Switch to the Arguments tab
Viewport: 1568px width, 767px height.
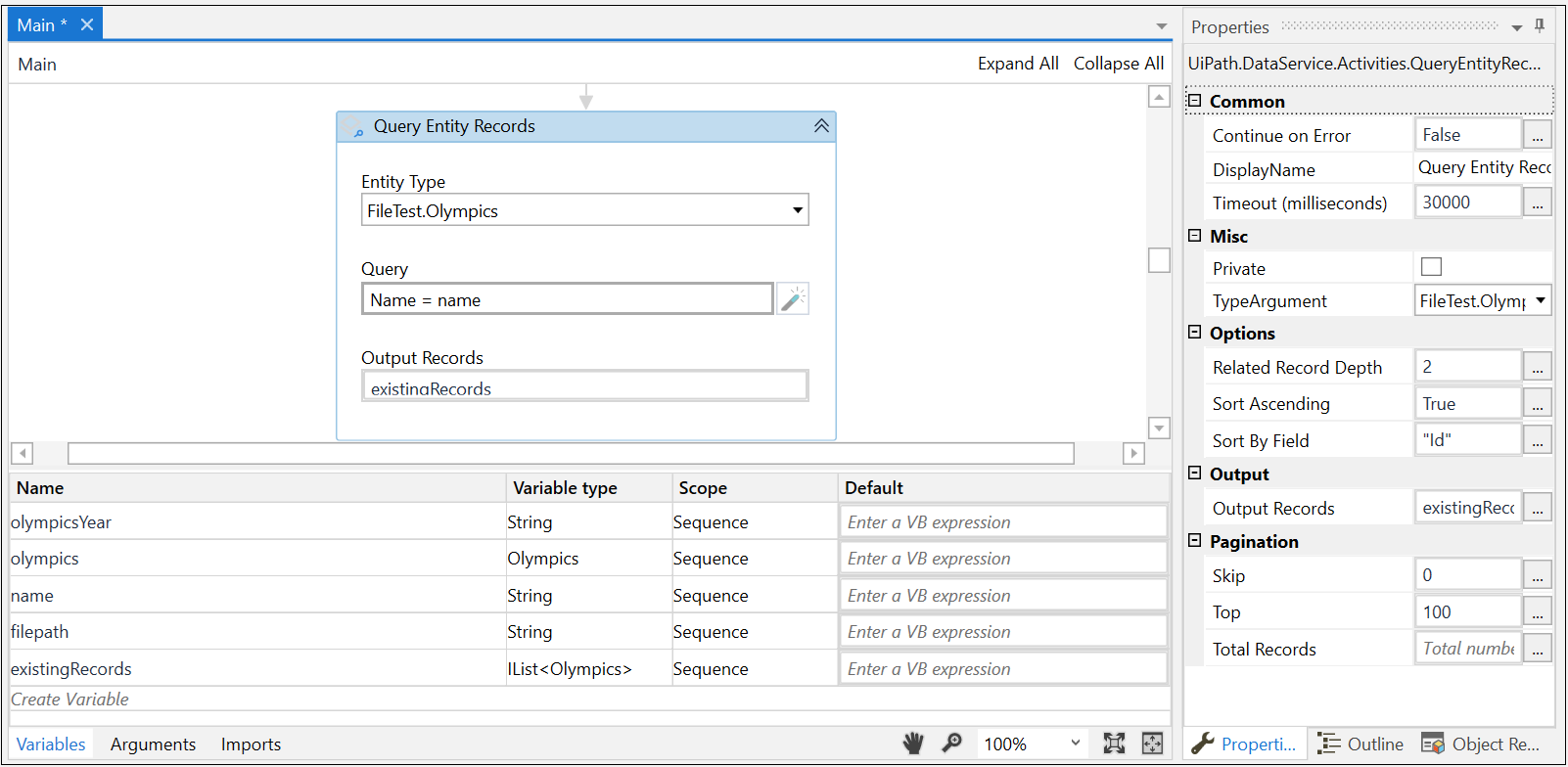pos(153,744)
